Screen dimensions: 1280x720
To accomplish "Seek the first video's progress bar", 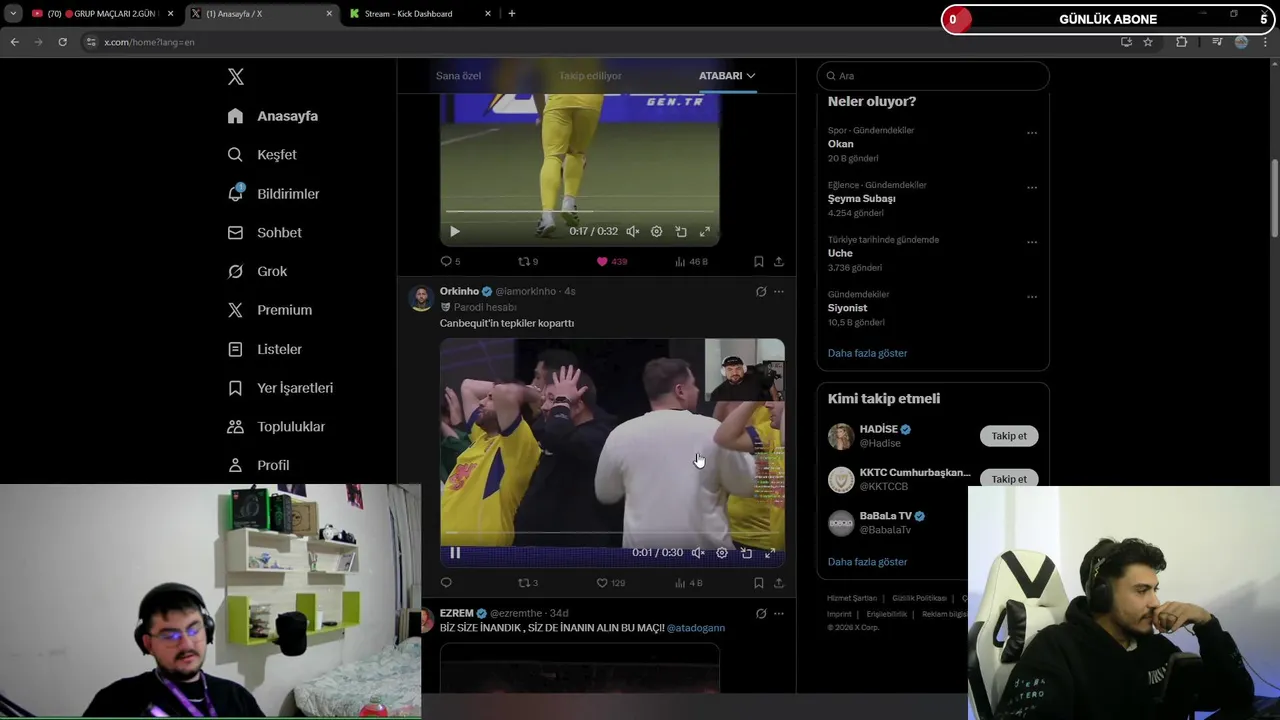I will (580, 212).
